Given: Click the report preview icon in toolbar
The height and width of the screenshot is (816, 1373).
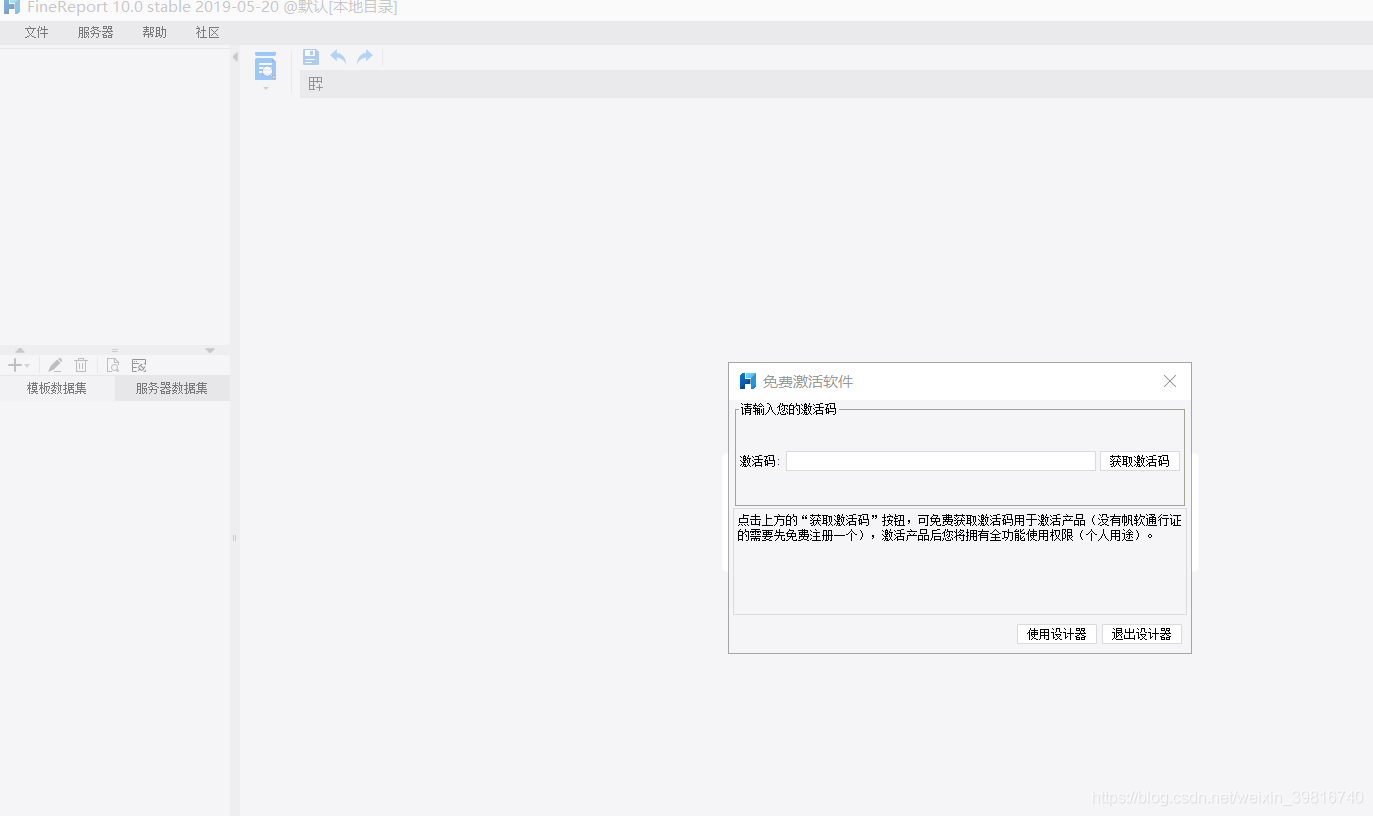Looking at the screenshot, I should pos(265,66).
